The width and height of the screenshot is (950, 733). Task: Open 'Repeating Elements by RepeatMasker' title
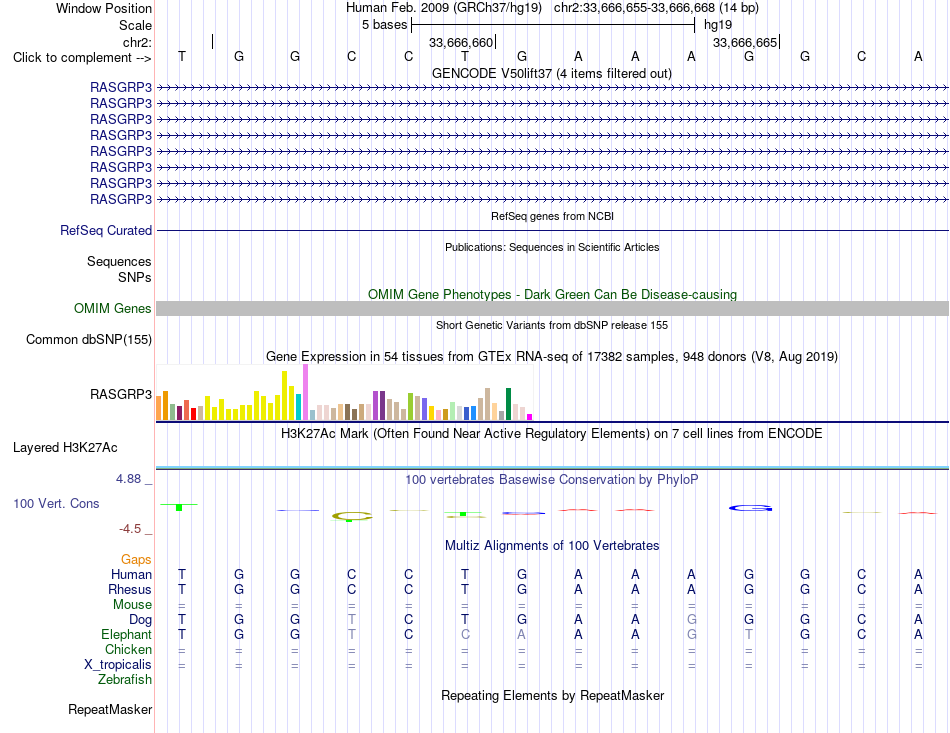point(552,695)
